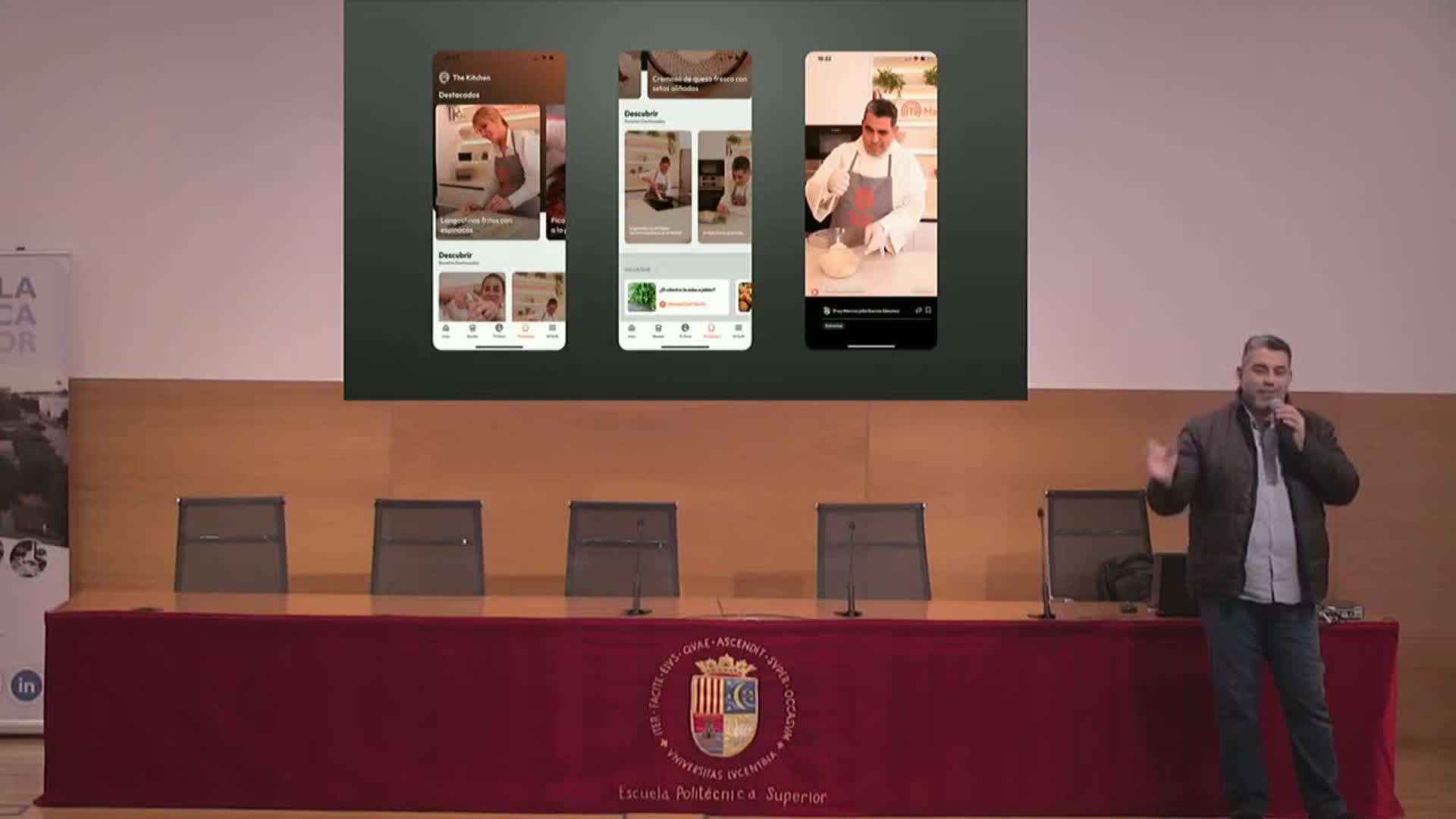Open first Descubrir recipe thumbnail in middle phone

pyautogui.click(x=657, y=187)
